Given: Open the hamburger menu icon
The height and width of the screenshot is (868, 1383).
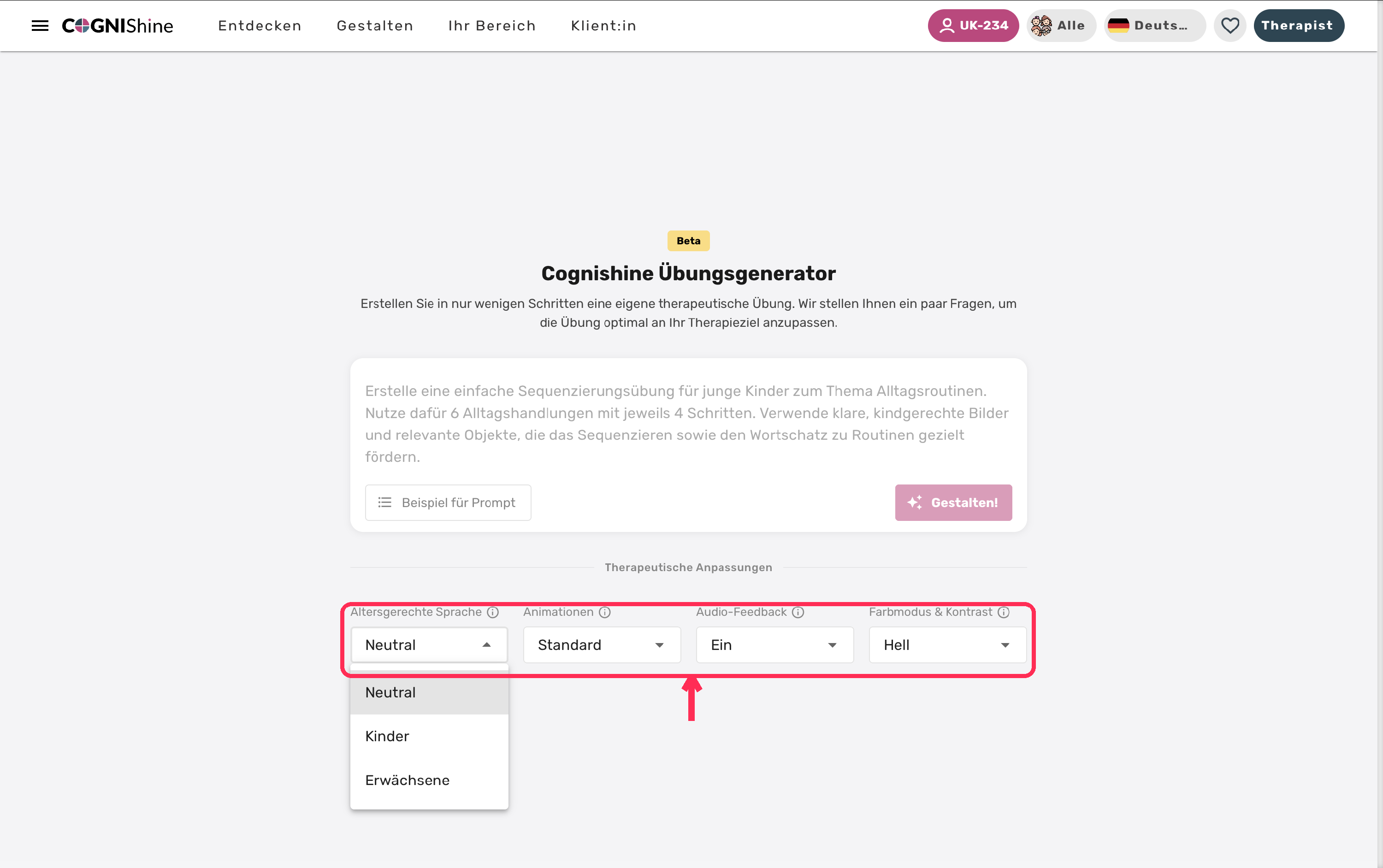Looking at the screenshot, I should coord(40,26).
